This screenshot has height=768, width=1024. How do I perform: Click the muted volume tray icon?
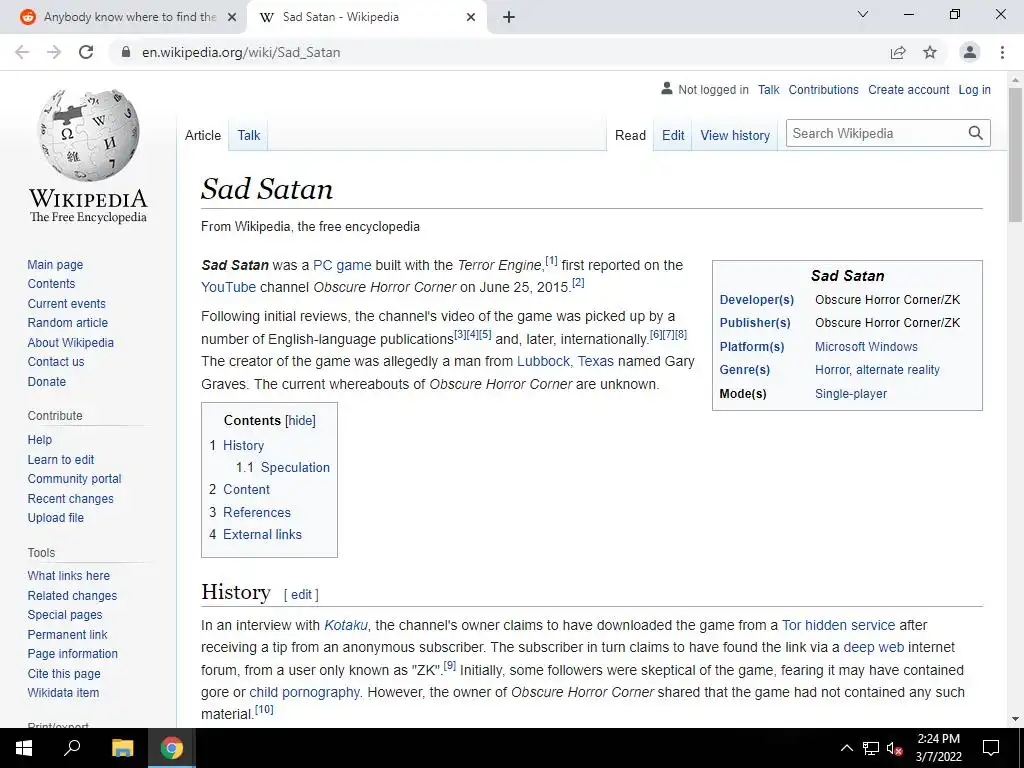tap(895, 748)
